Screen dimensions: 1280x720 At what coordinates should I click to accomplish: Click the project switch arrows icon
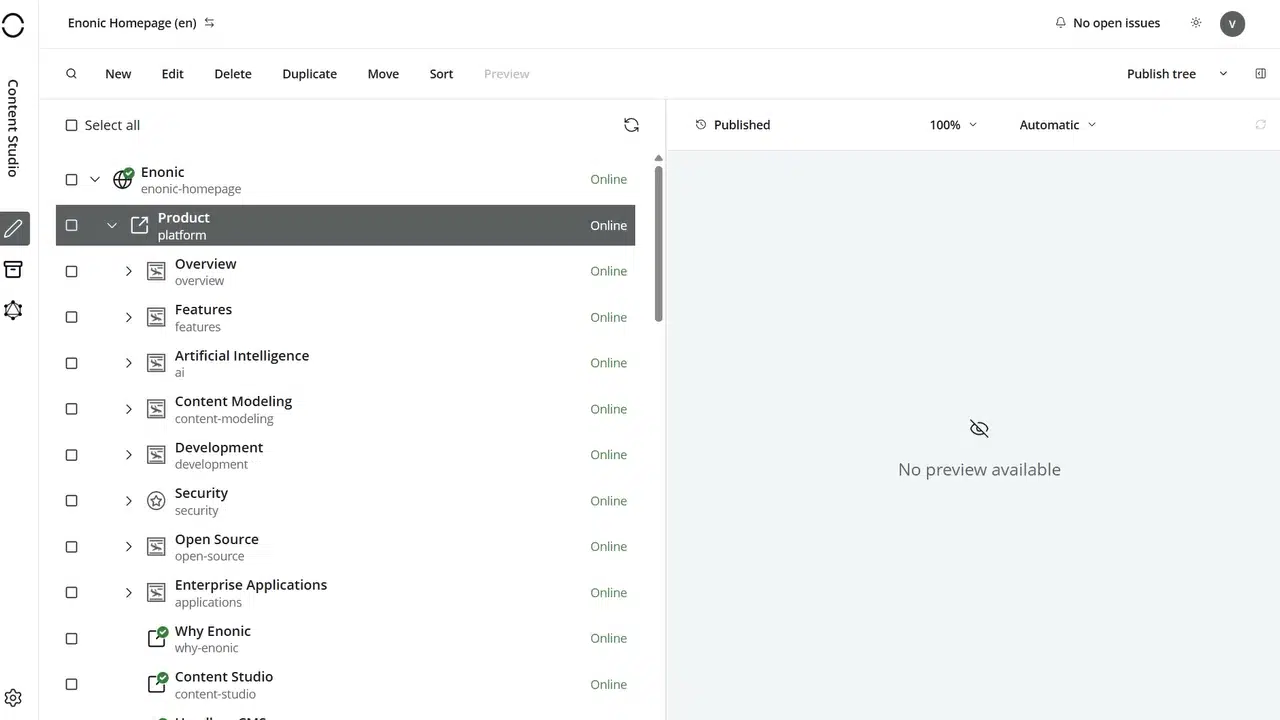(209, 23)
